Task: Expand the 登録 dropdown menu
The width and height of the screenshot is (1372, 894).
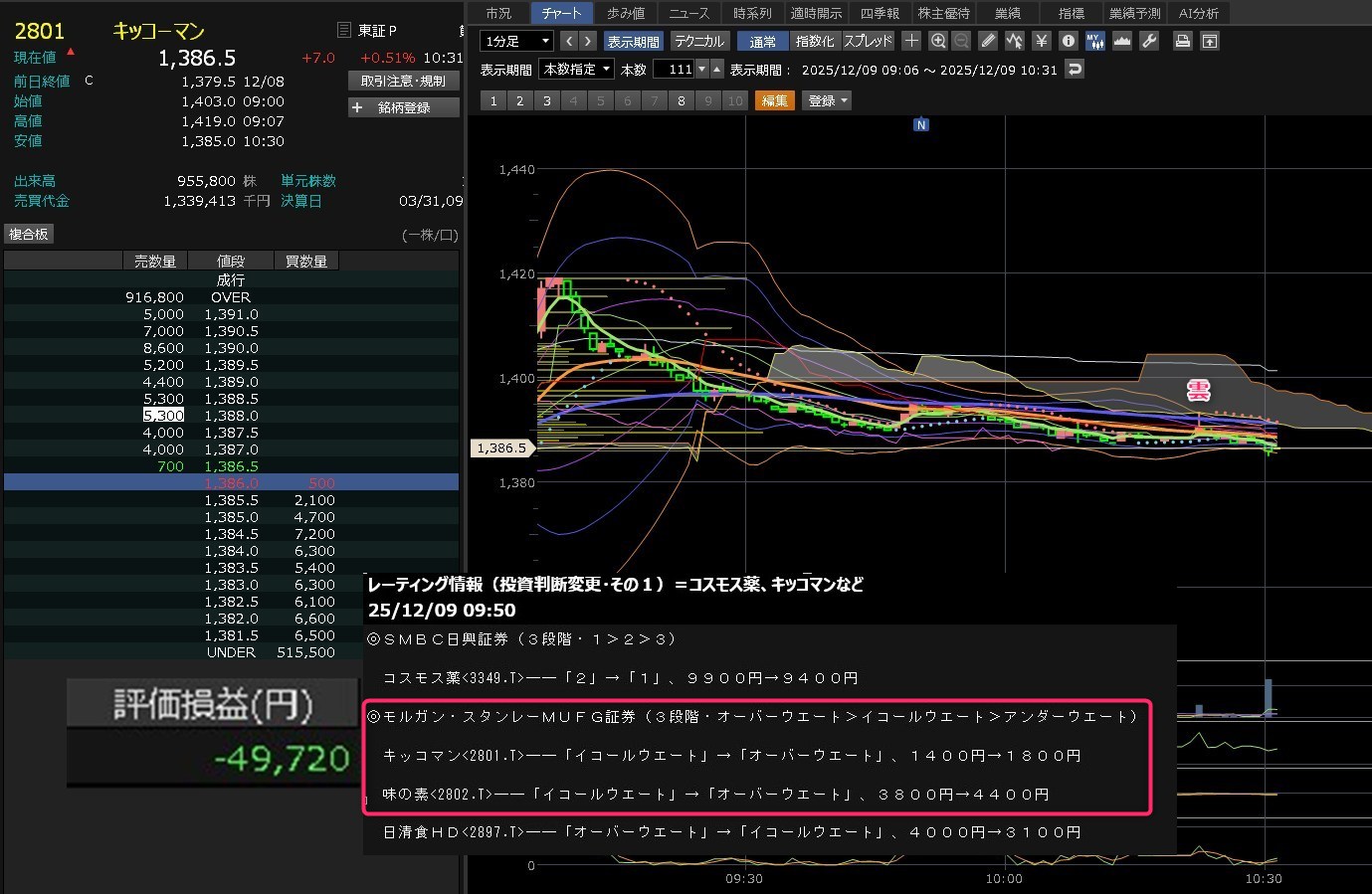Action: pyautogui.click(x=827, y=100)
